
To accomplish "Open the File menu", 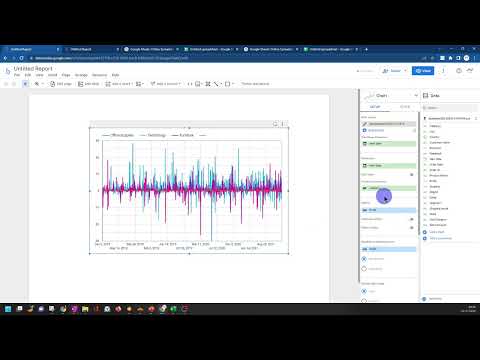I will [17, 75].
